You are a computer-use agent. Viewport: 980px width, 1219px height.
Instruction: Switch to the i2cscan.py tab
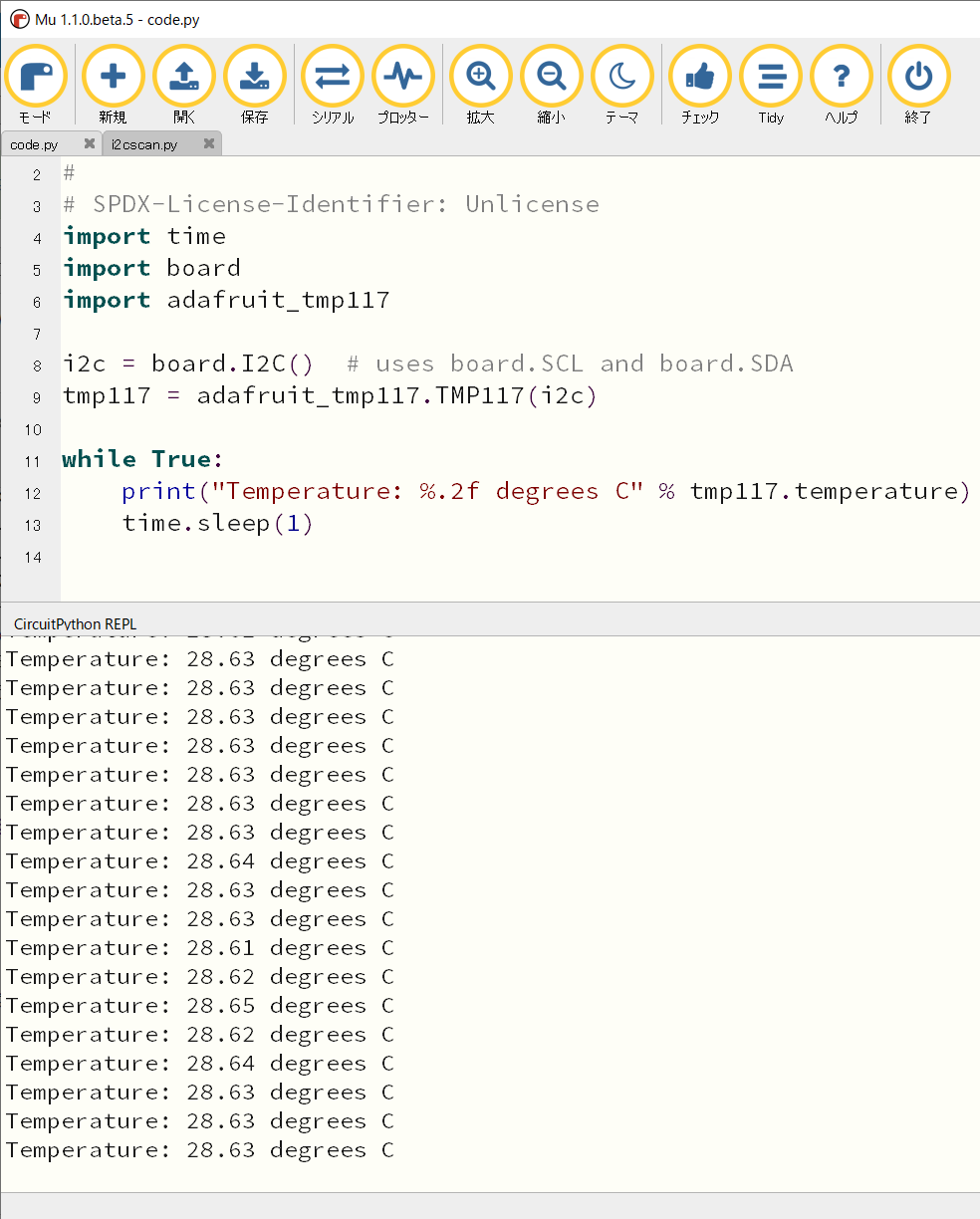tap(145, 144)
